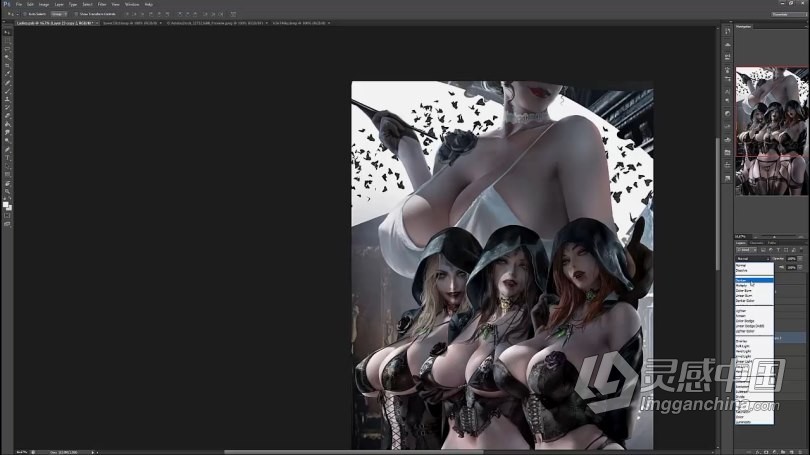
Task: Select the Rectangular Marquee tool
Action: point(7,40)
